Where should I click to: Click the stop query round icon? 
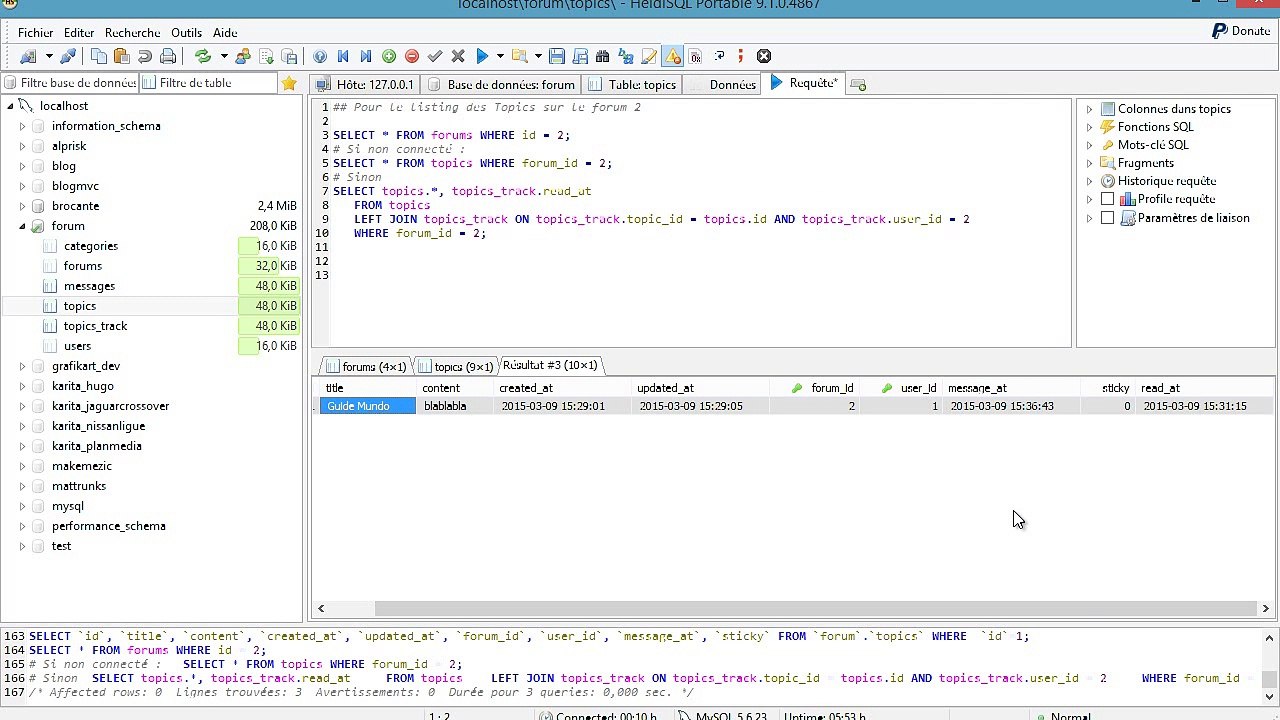tap(764, 56)
